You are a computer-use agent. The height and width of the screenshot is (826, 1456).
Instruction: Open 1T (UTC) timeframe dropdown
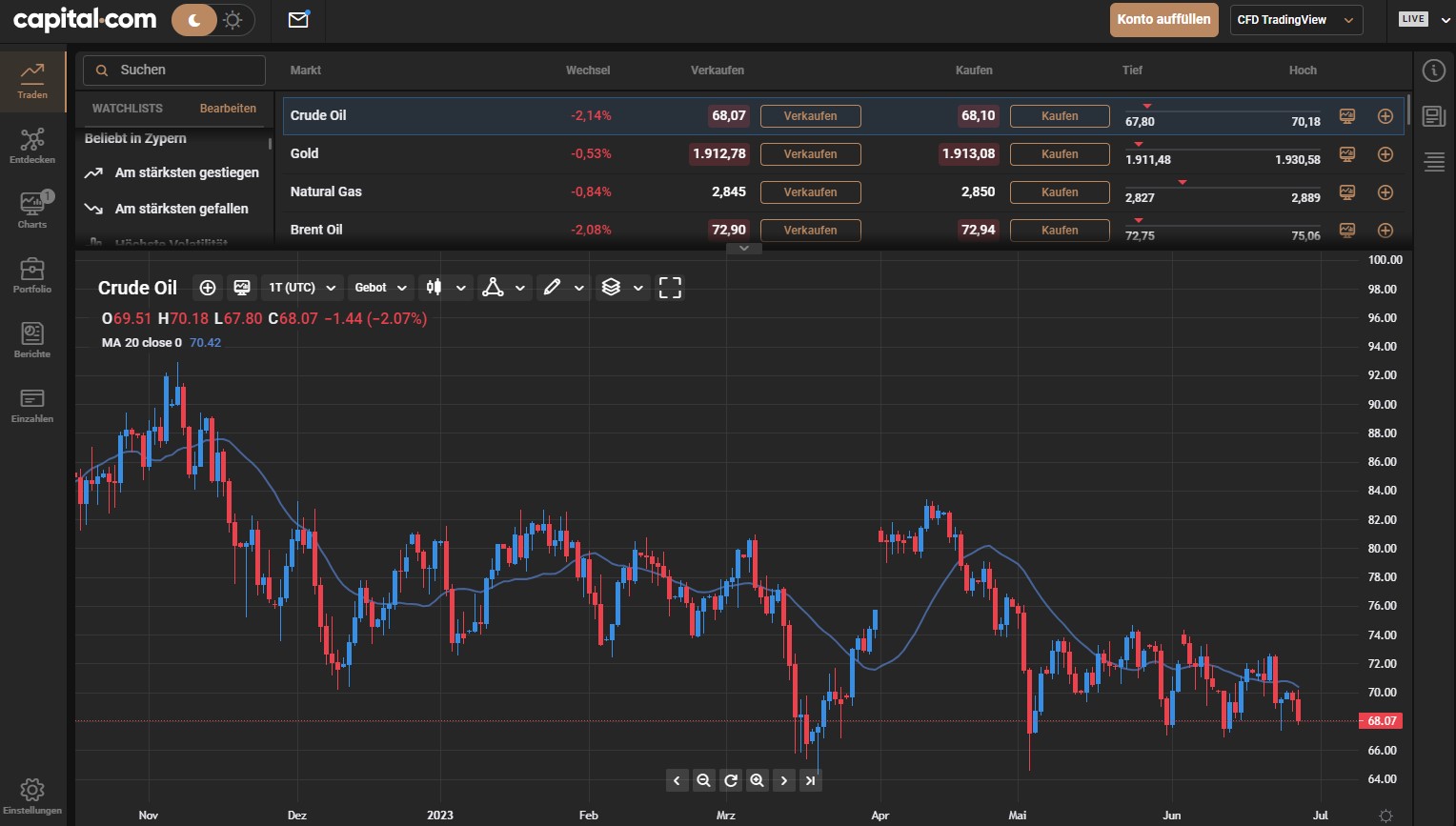[302, 288]
